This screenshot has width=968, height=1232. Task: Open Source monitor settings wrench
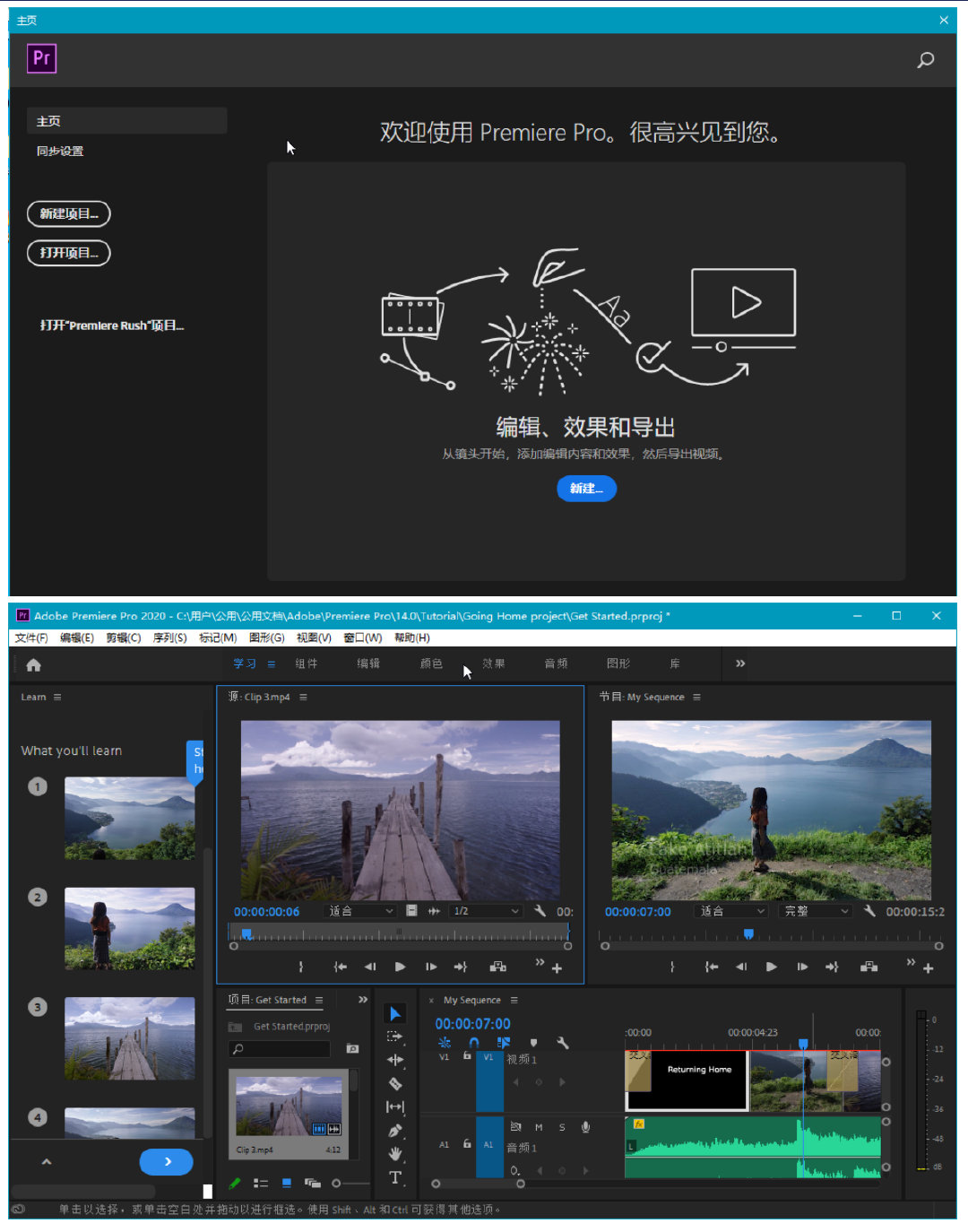(540, 911)
